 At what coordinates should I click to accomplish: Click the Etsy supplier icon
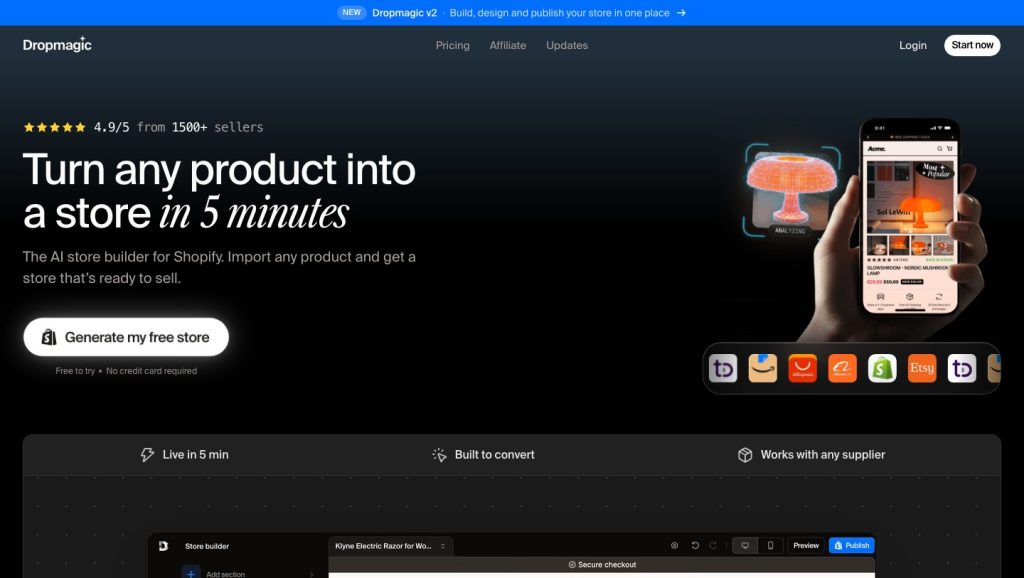pyautogui.click(x=922, y=368)
